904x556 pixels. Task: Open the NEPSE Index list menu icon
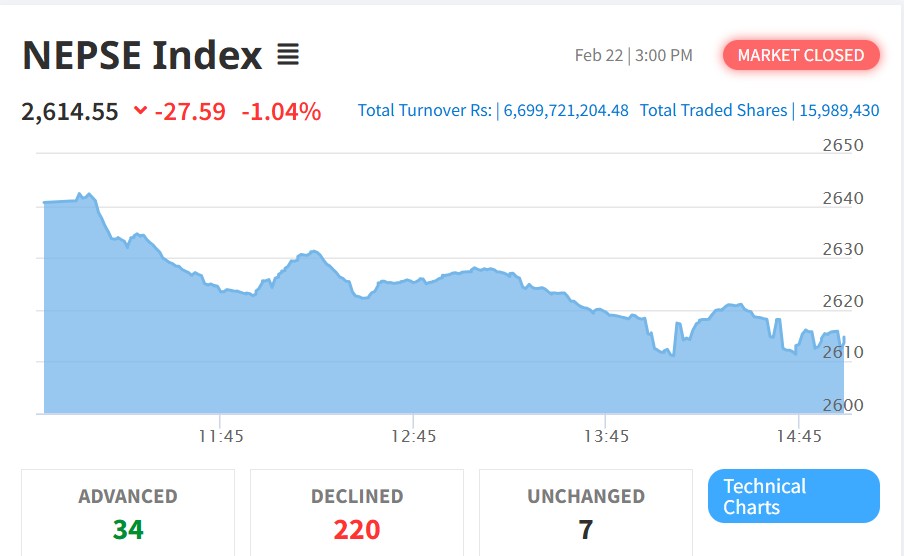coord(288,55)
